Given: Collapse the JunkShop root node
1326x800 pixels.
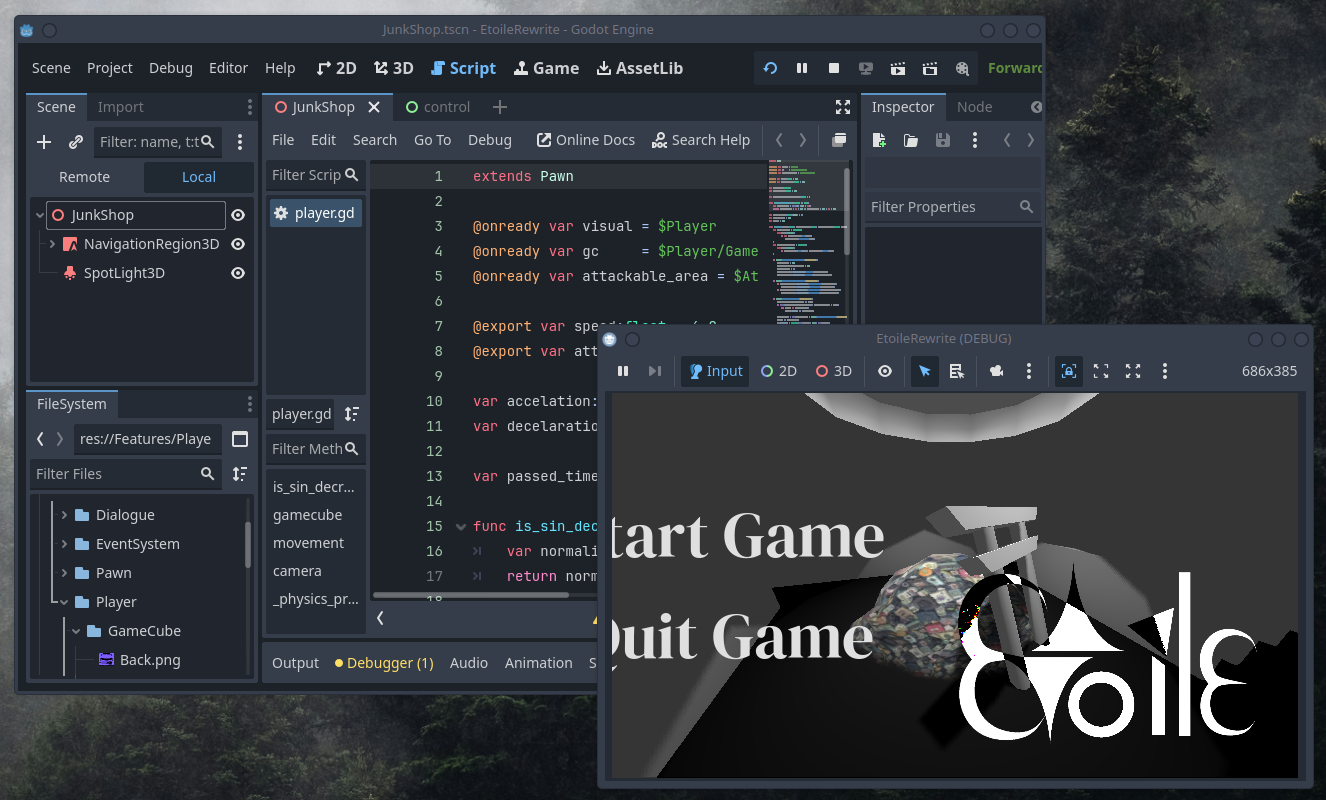Looking at the screenshot, I should 40,215.
